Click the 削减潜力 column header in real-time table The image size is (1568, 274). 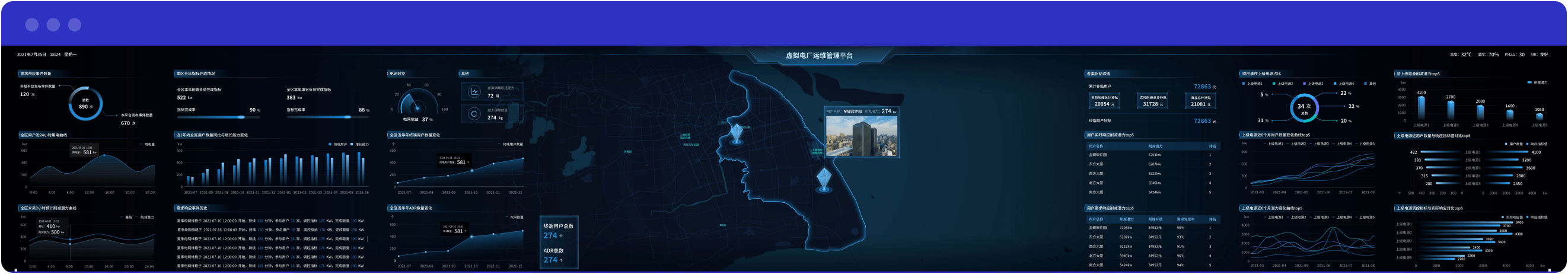tap(1155, 146)
